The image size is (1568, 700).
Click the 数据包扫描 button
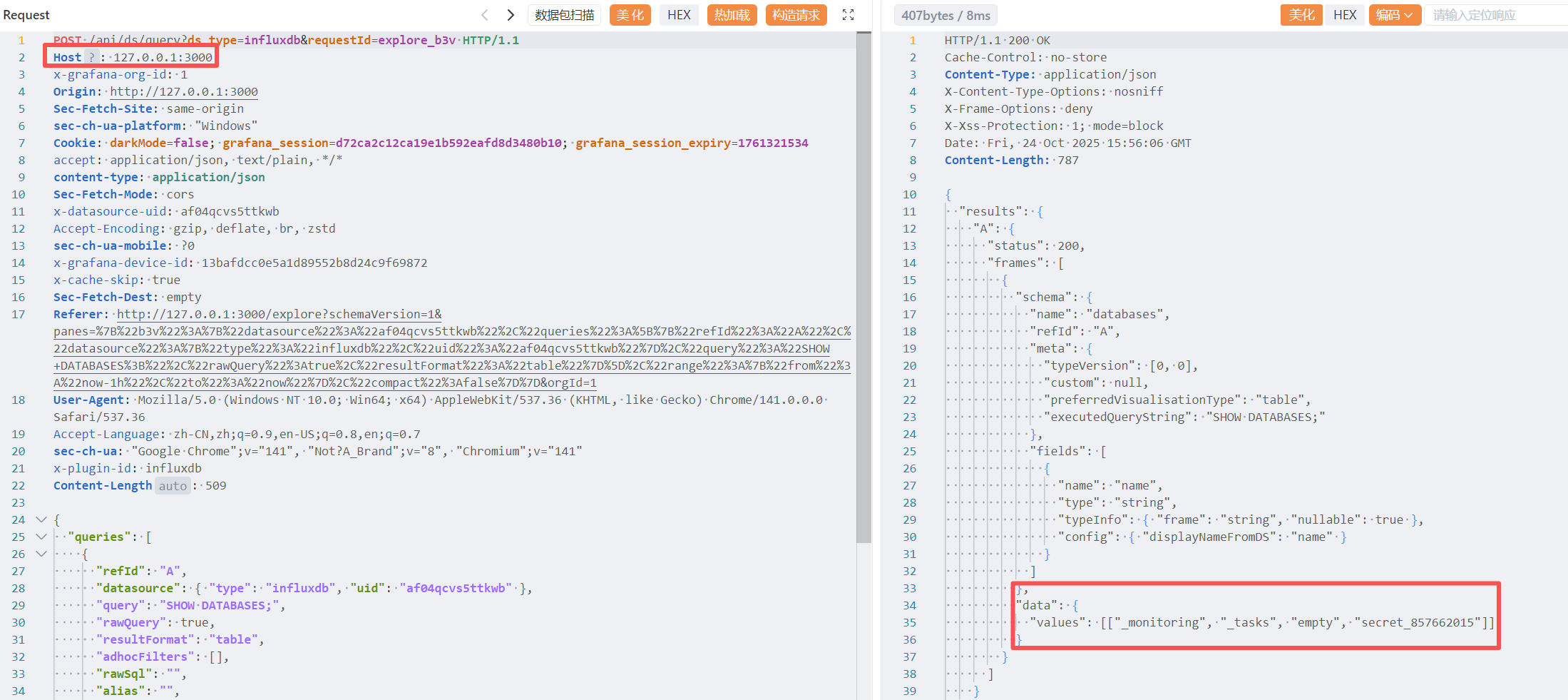(564, 15)
